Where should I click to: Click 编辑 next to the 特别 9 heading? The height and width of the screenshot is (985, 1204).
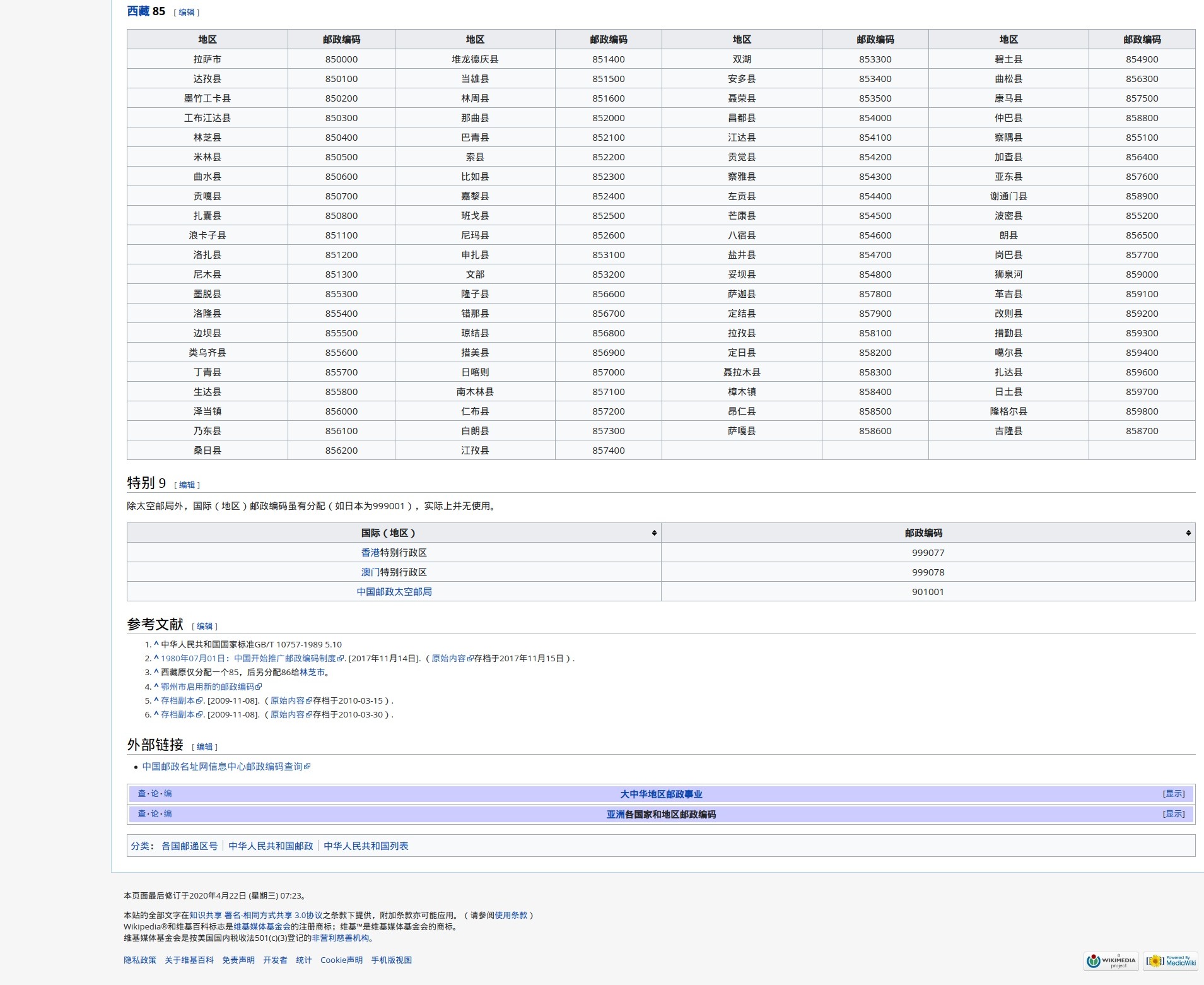point(187,485)
